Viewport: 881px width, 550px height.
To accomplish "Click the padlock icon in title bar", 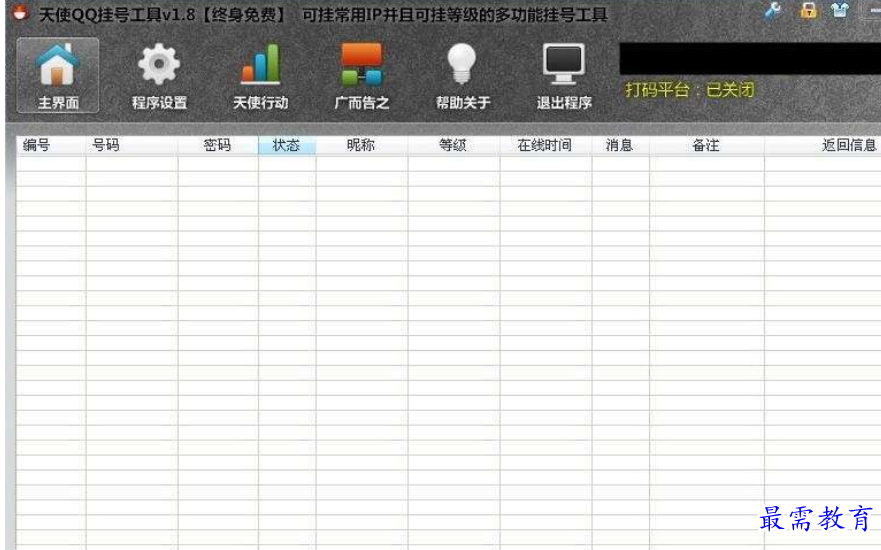I will (x=808, y=10).
